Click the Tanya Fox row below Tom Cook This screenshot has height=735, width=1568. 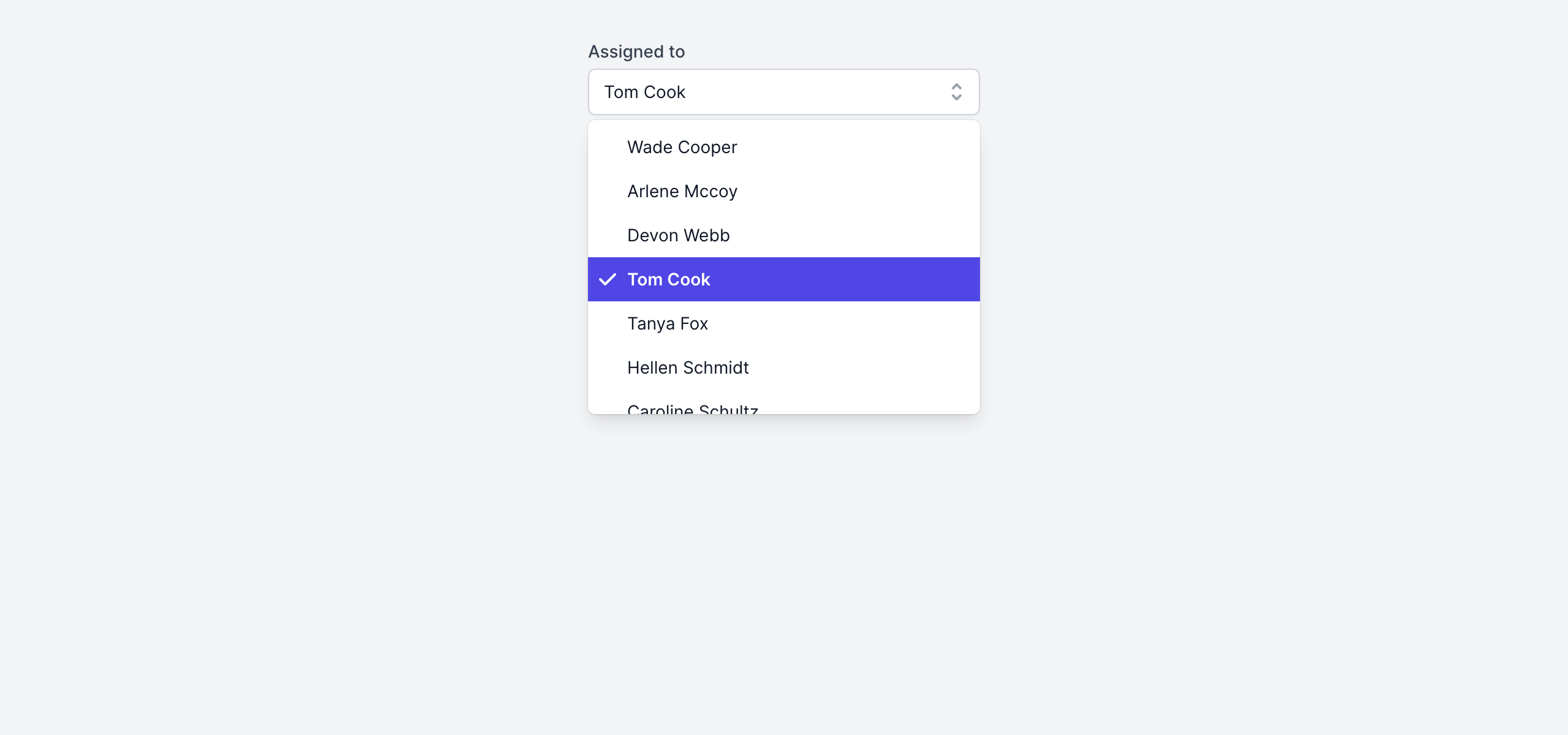click(x=783, y=324)
